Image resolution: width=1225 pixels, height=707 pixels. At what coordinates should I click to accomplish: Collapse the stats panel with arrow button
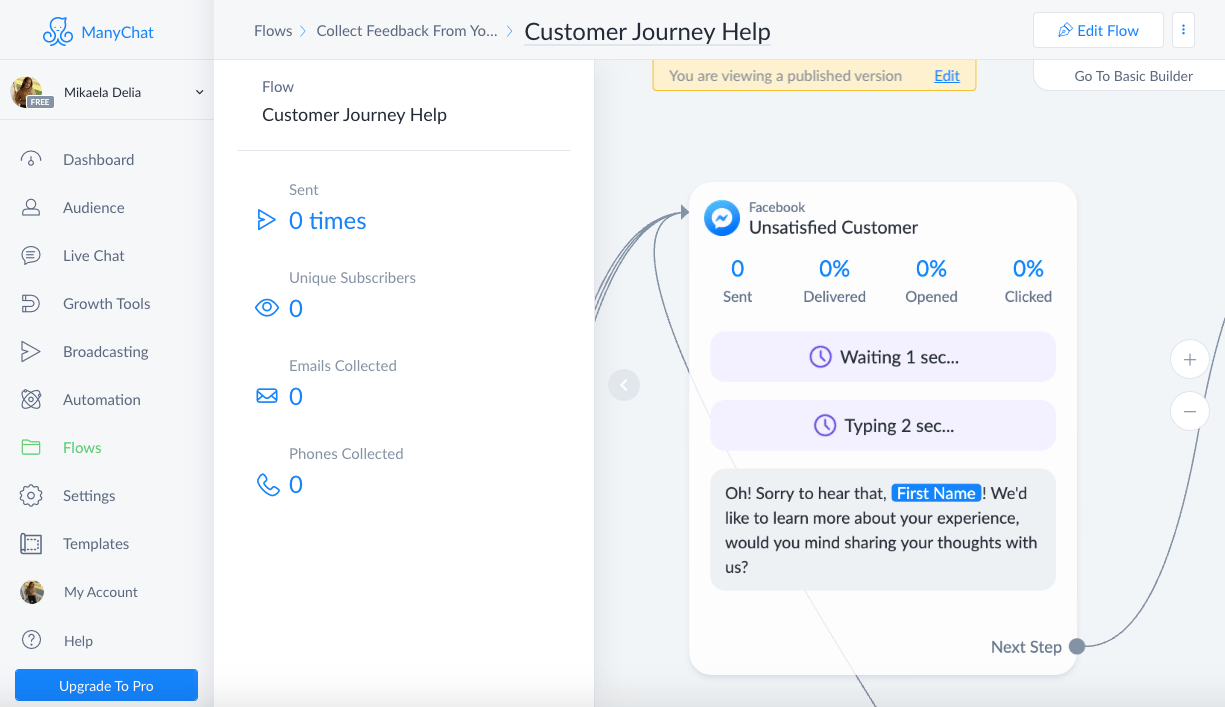coord(624,385)
